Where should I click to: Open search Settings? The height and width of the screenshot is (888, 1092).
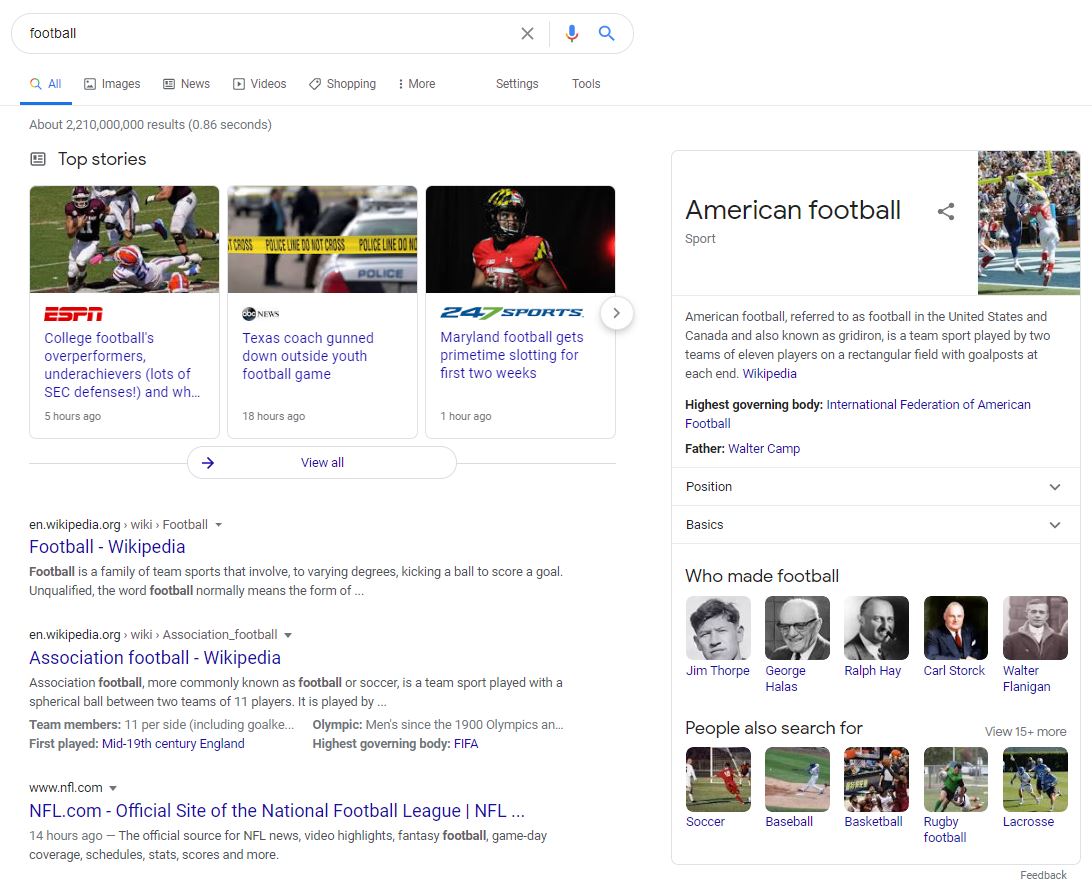click(x=517, y=84)
